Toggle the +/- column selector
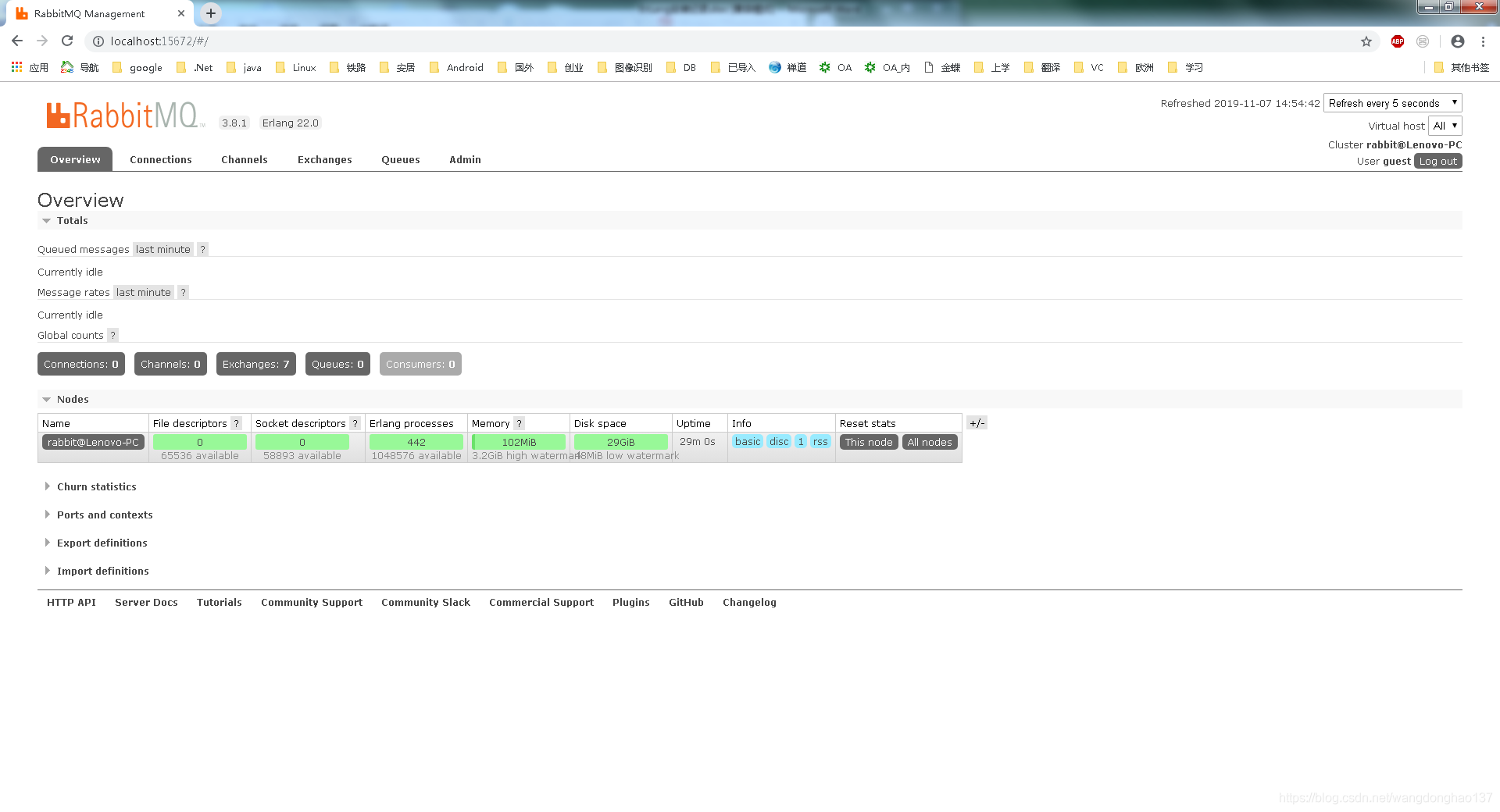1500x812 pixels. pos(977,422)
